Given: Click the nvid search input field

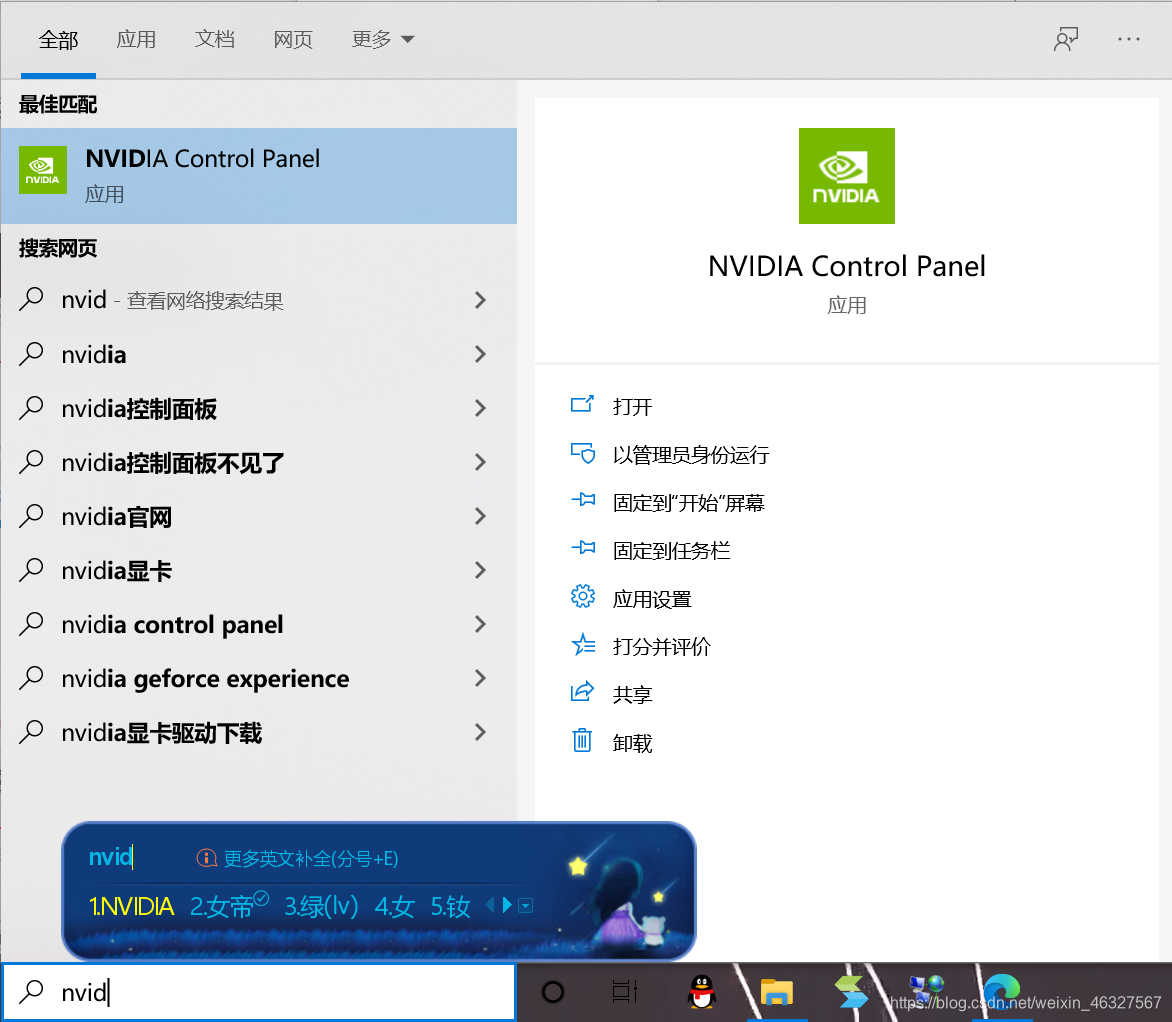Looking at the screenshot, I should point(259,992).
